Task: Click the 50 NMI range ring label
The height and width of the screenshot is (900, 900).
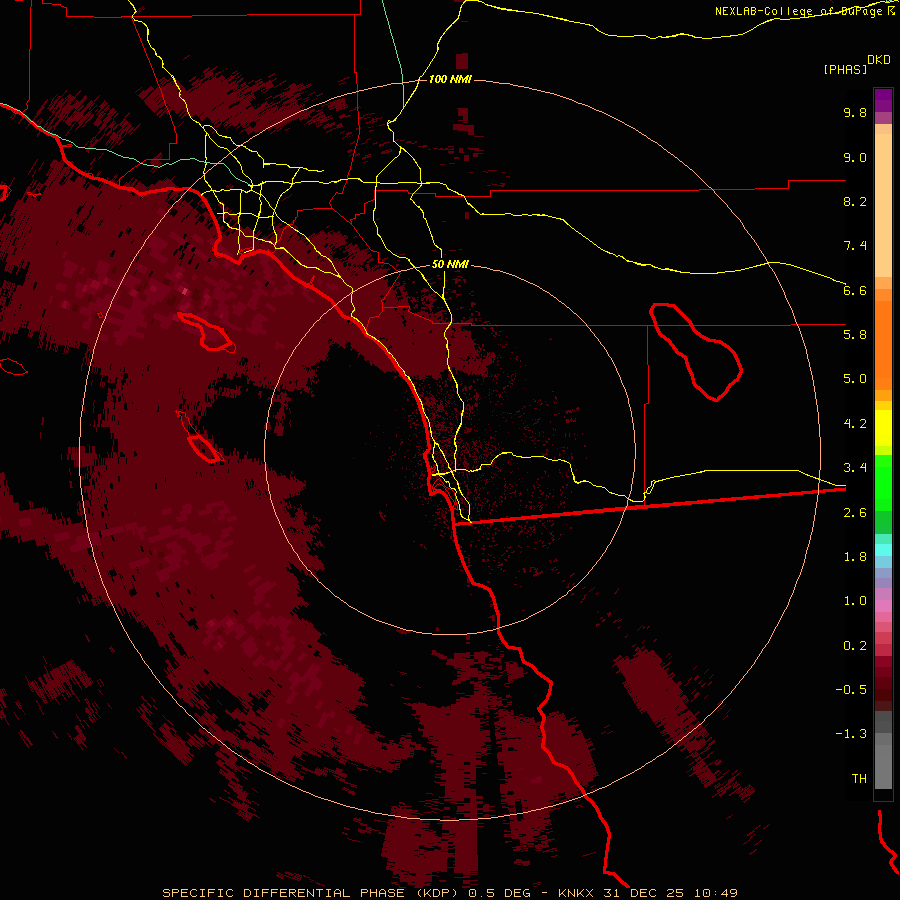Action: click(449, 264)
